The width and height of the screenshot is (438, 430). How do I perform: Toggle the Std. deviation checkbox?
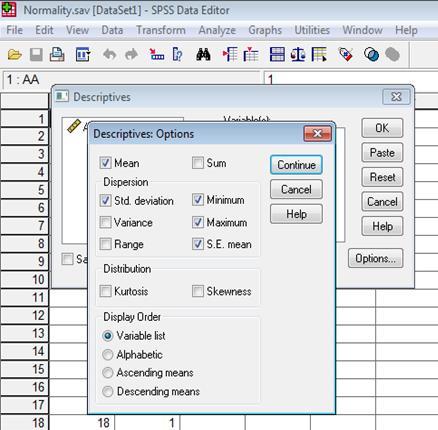tap(105, 200)
